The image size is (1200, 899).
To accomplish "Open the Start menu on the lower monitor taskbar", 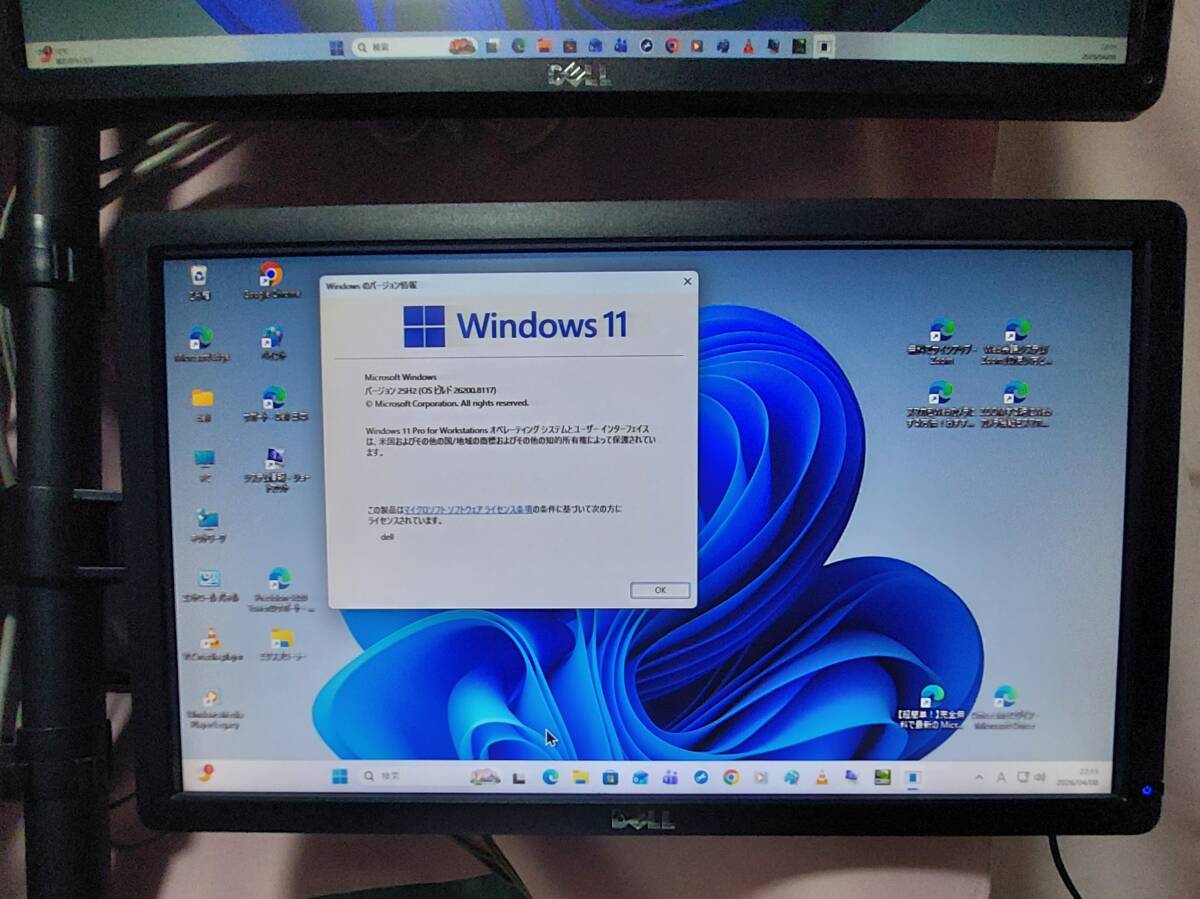I will point(339,776).
